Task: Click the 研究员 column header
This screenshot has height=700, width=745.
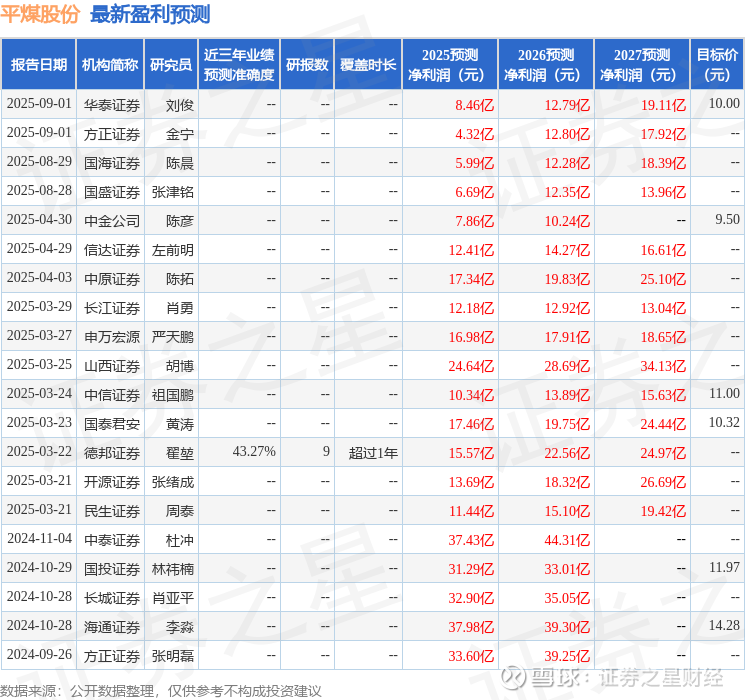Action: coord(171,65)
